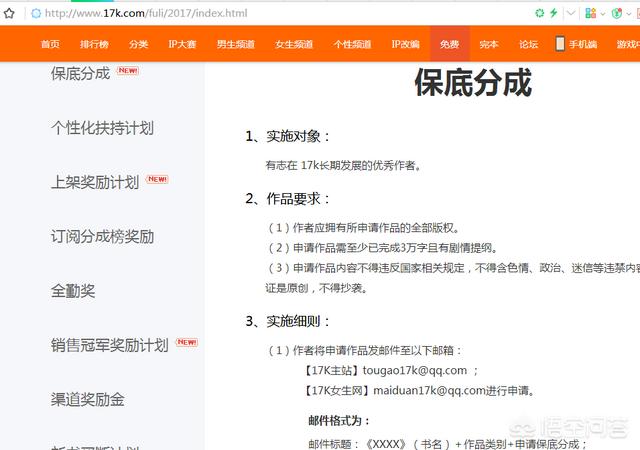Viewport: 640px width, 450px height.
Task: Go to 首页 in the nav bar
Action: (x=50, y=44)
